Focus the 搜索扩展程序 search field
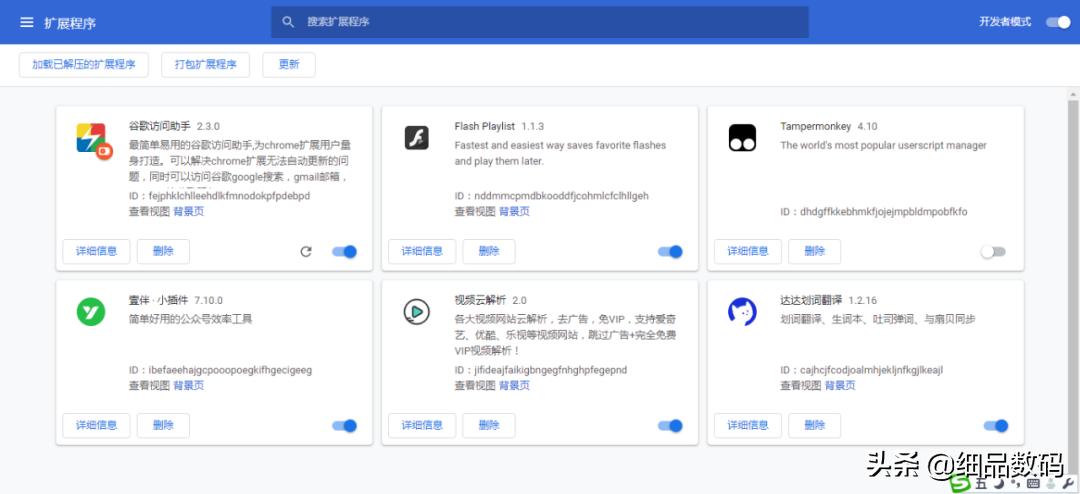This screenshot has height=494, width=1080. tap(539, 22)
